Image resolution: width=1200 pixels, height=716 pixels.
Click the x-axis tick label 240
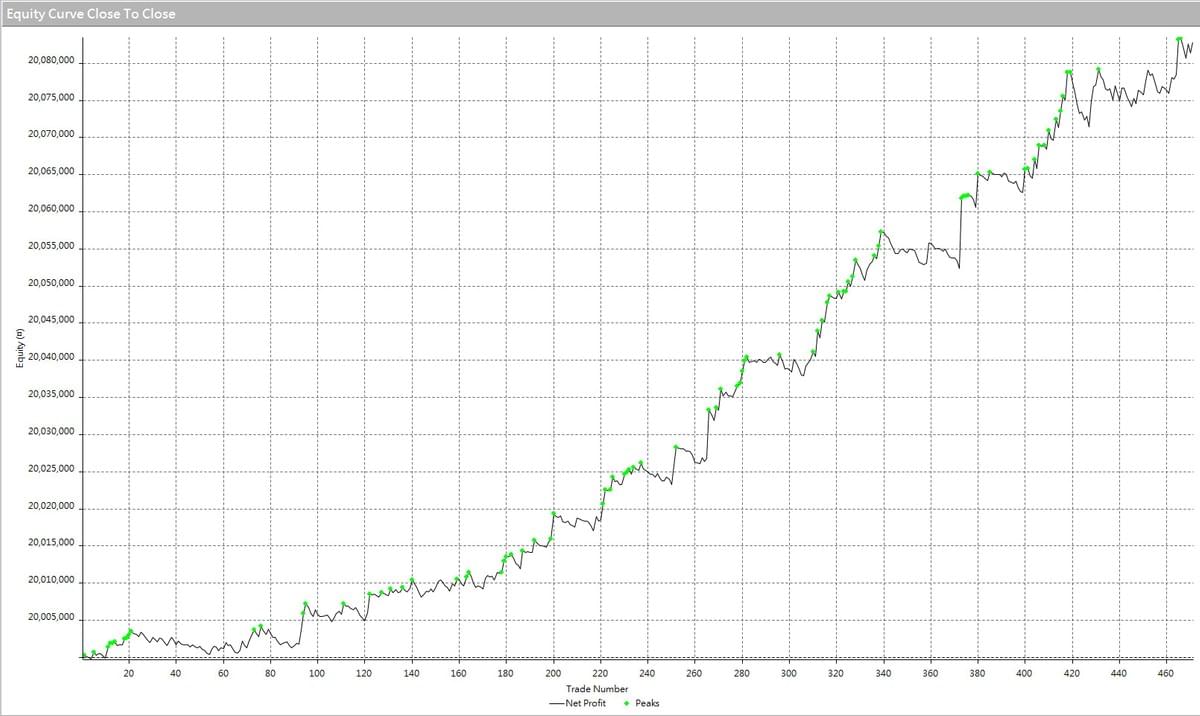point(647,674)
